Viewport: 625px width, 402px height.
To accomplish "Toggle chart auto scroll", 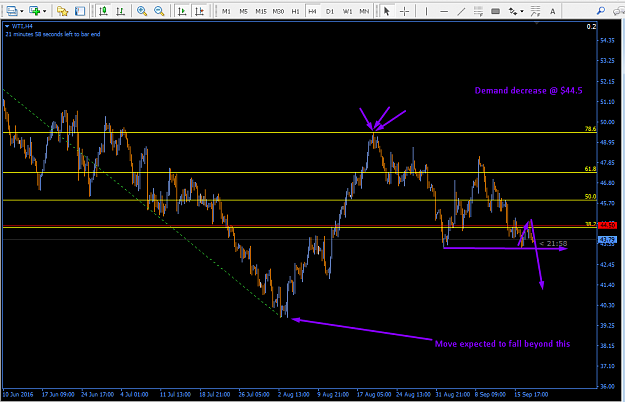I will tap(182, 11).
